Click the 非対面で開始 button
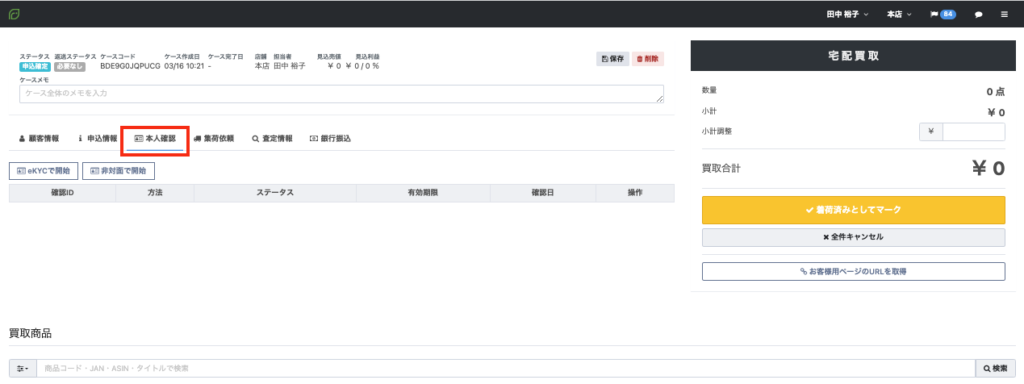The image size is (1024, 384). pos(118,170)
